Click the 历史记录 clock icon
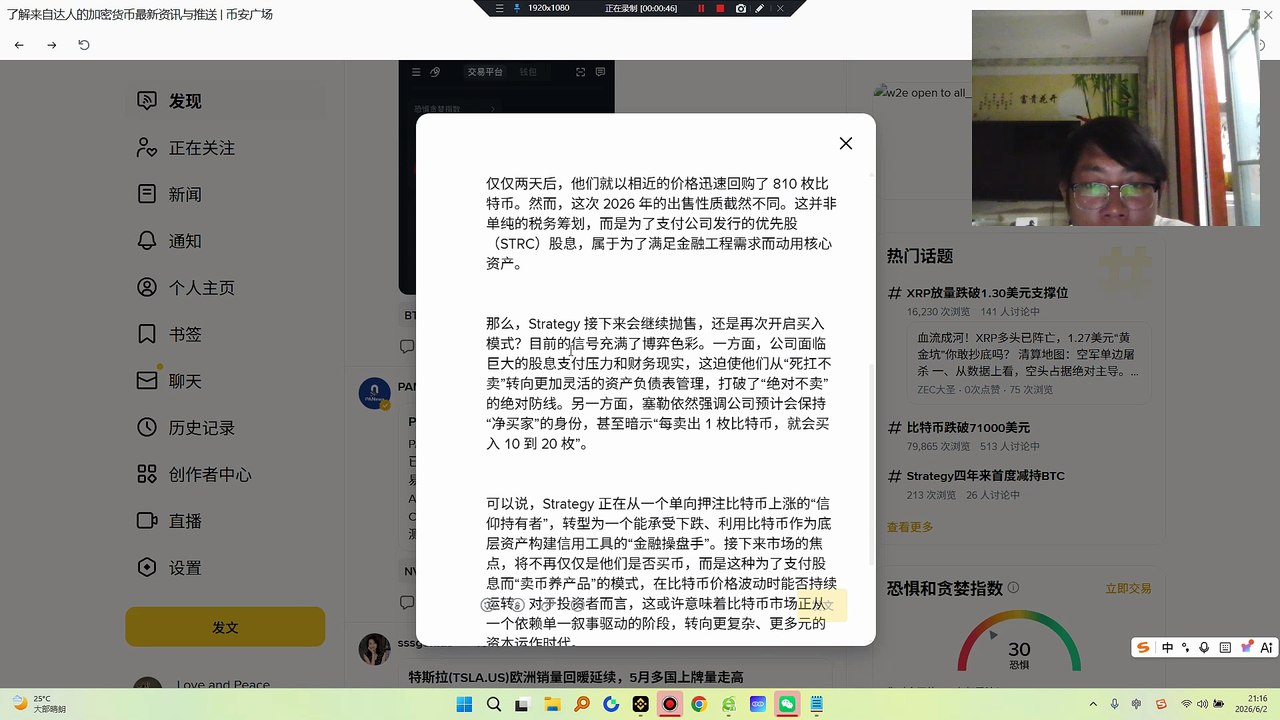This screenshot has height=720, width=1280. [x=147, y=428]
